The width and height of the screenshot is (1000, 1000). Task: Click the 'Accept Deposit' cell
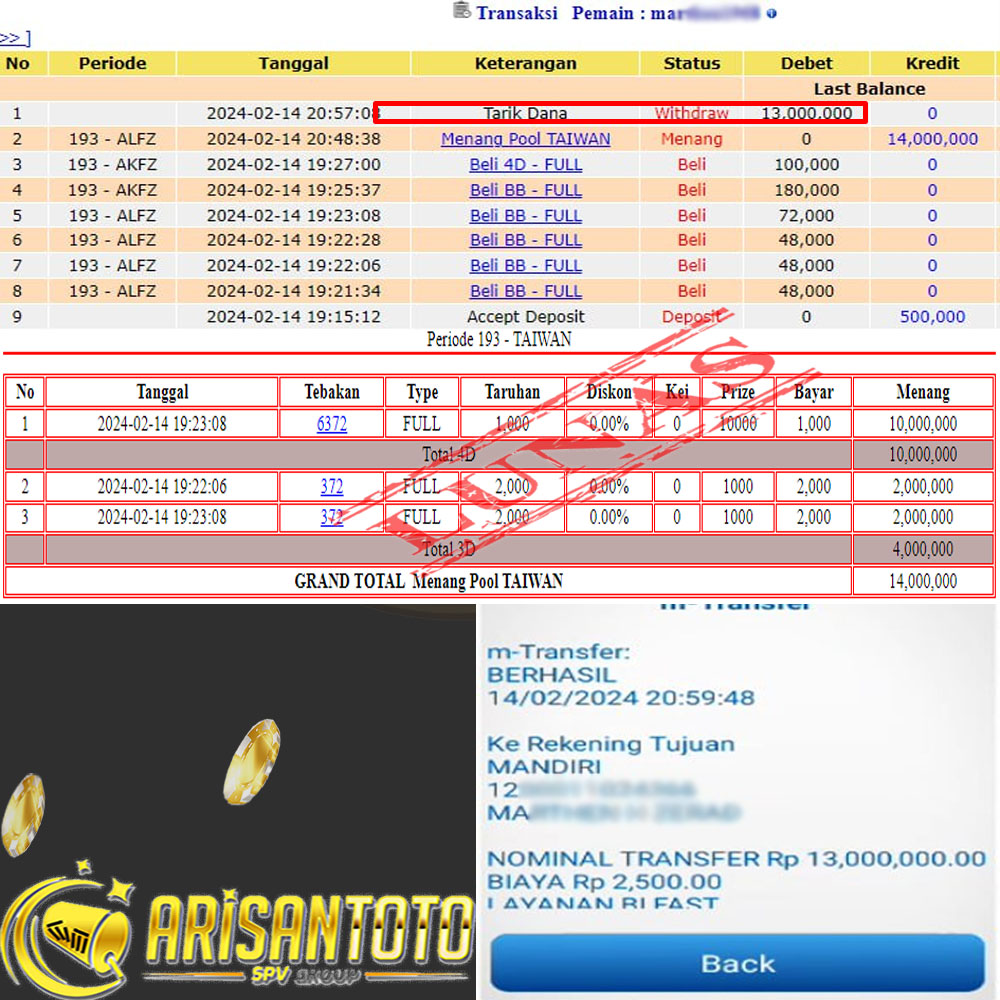(x=526, y=316)
